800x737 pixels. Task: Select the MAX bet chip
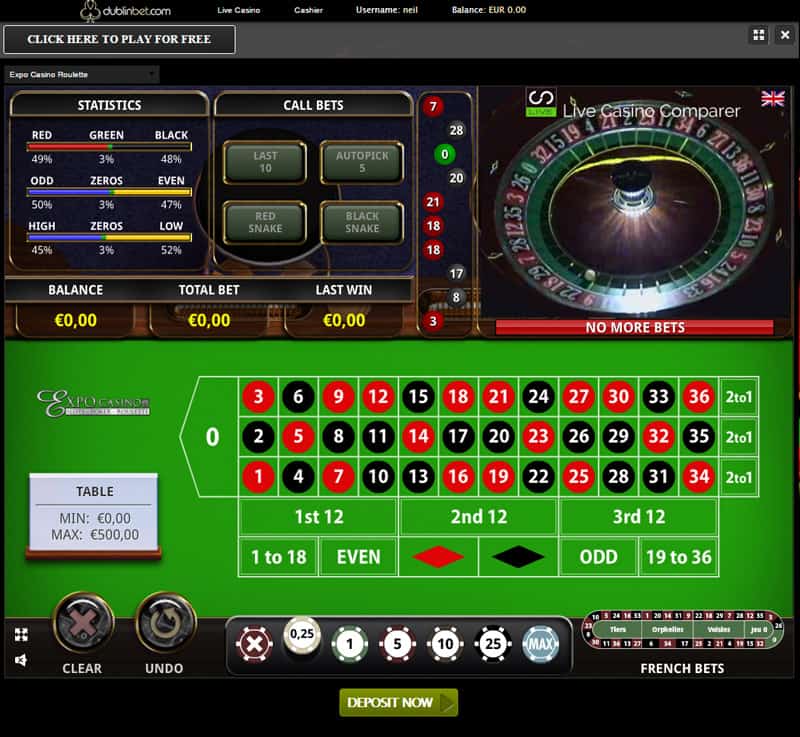541,644
